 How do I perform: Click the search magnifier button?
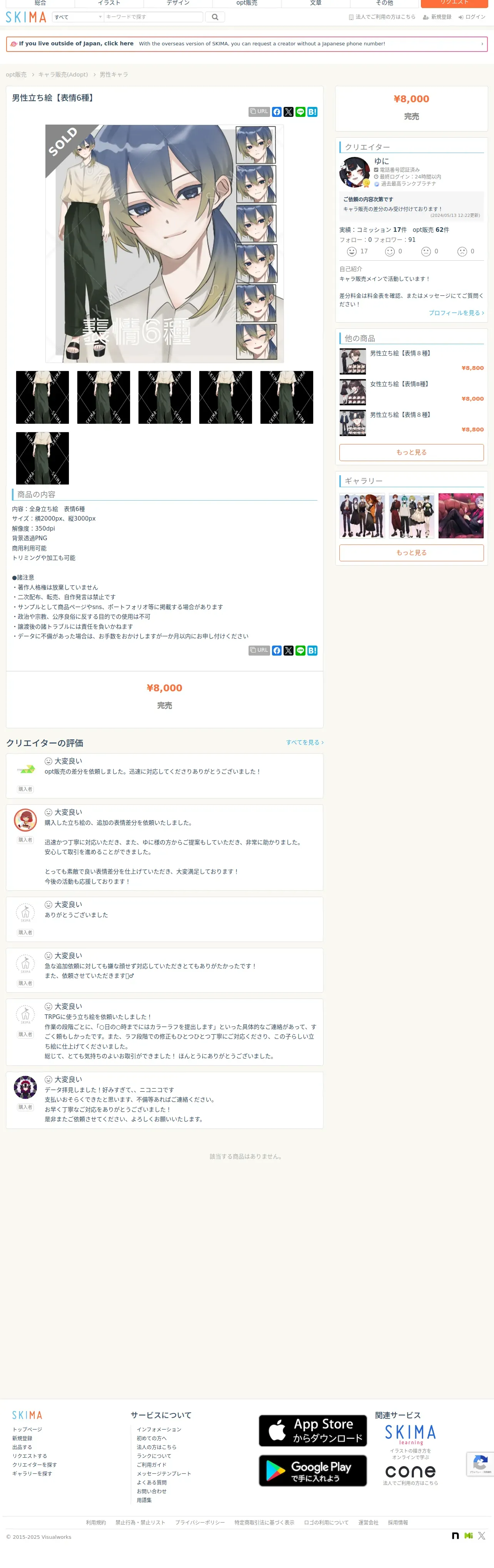click(x=215, y=17)
